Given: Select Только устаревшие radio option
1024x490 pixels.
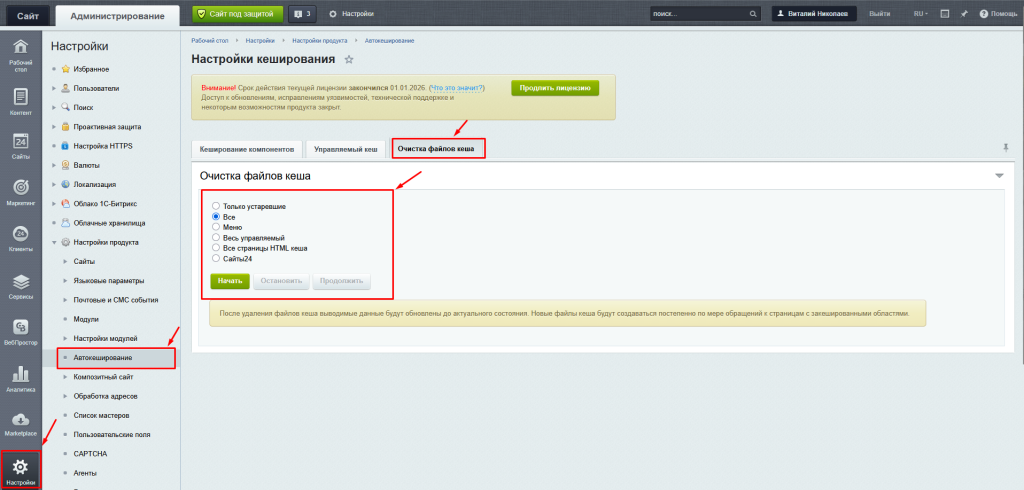Looking at the screenshot, I should (x=216, y=206).
